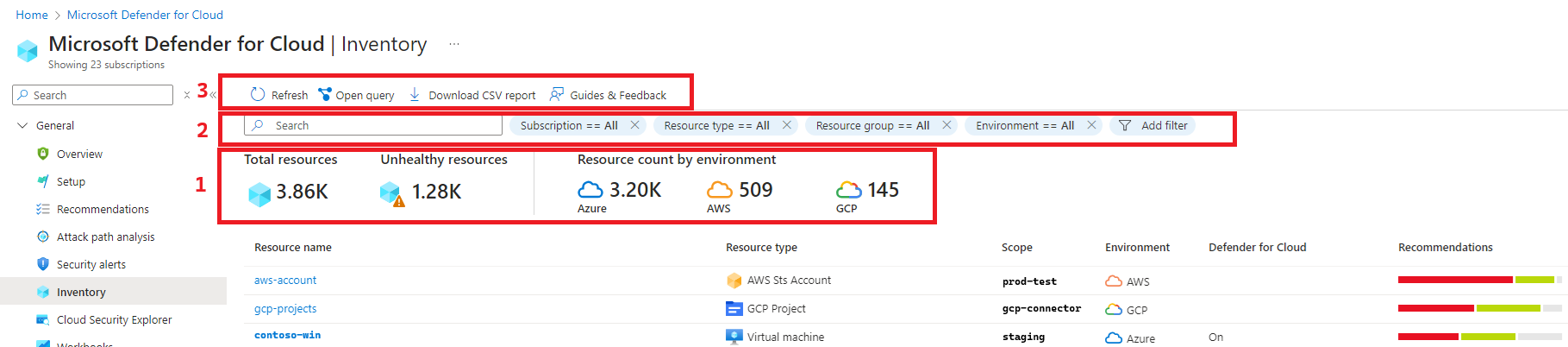Open Security alerts in the sidebar
The width and height of the screenshot is (1568, 347).
[x=91, y=264]
